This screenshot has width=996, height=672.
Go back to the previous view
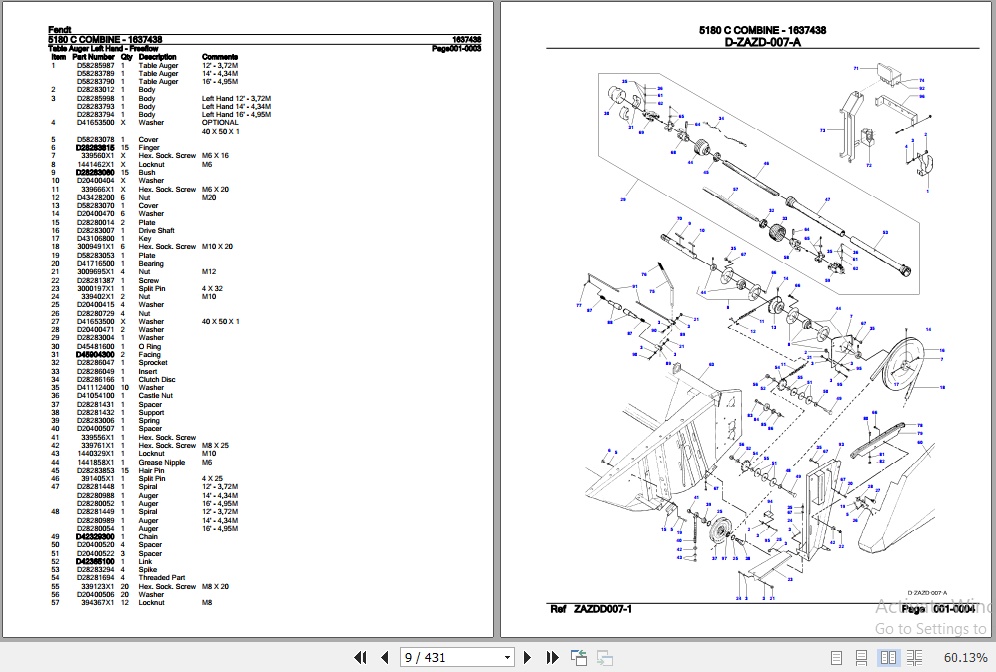click(x=579, y=657)
